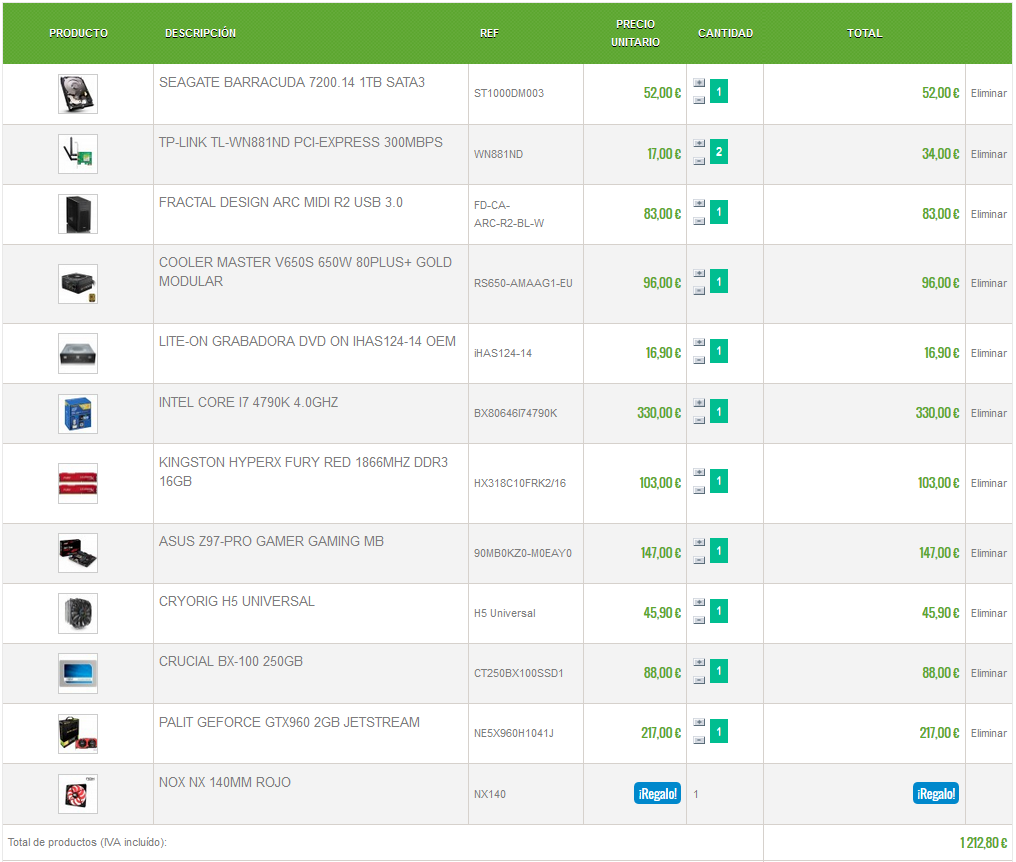View Asus Z97 motherboard thumbnail
This screenshot has height=862, width=1016.
pyautogui.click(x=78, y=553)
